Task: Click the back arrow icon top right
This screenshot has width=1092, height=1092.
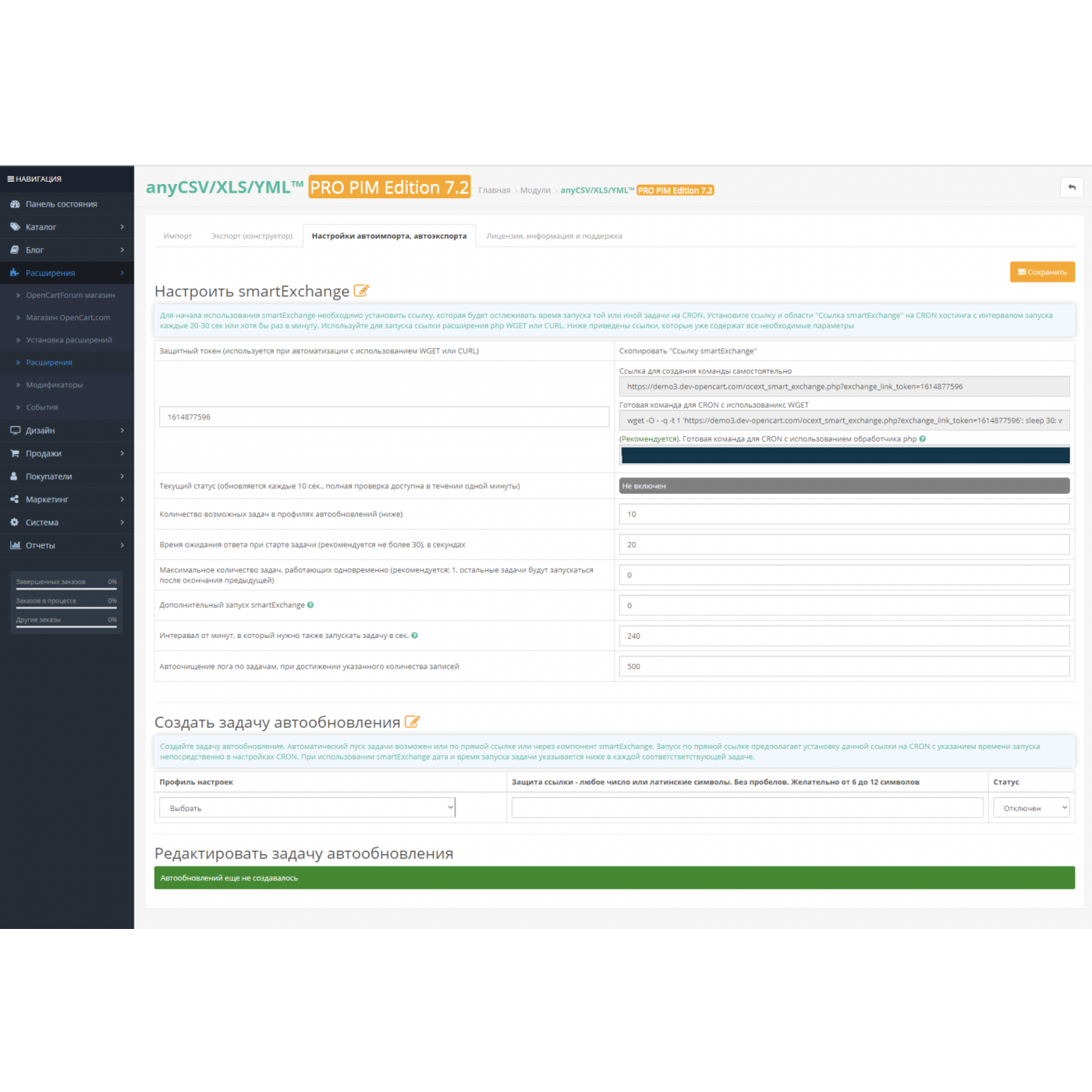Action: pos(1072,187)
